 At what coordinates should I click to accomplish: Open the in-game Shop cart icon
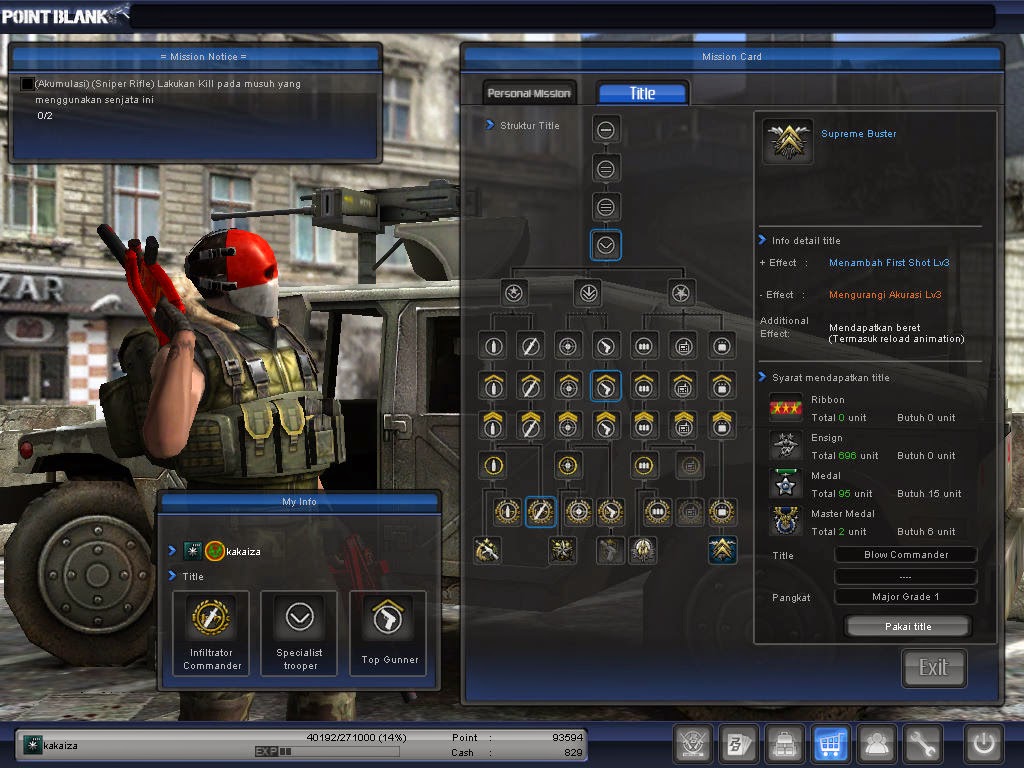point(831,744)
